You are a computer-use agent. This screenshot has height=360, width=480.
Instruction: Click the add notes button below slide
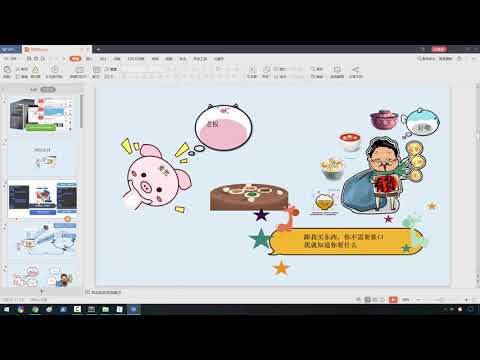[x=103, y=292]
